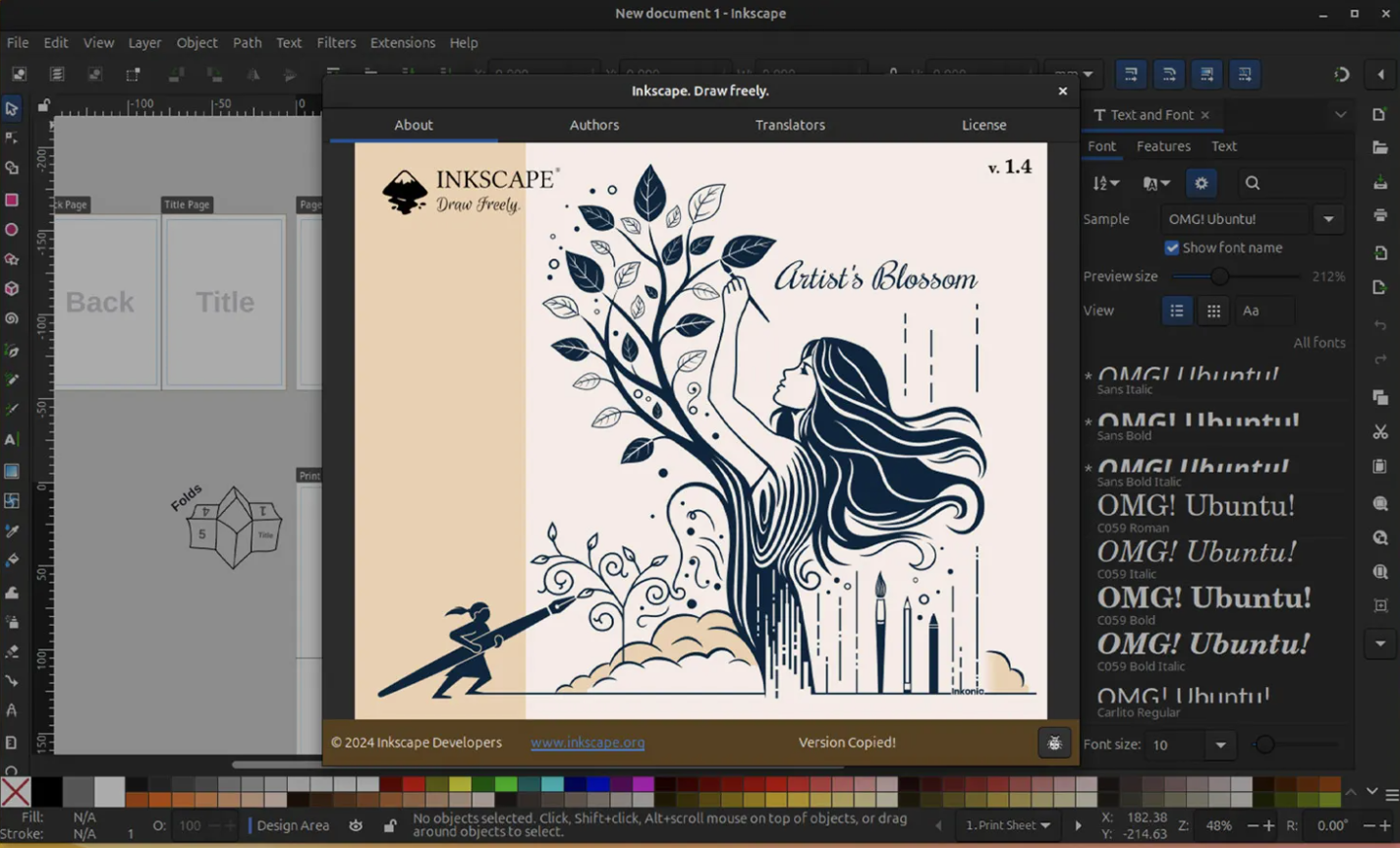Select the 3D Box tool
Viewport: 1400px width, 848px height.
[11, 289]
